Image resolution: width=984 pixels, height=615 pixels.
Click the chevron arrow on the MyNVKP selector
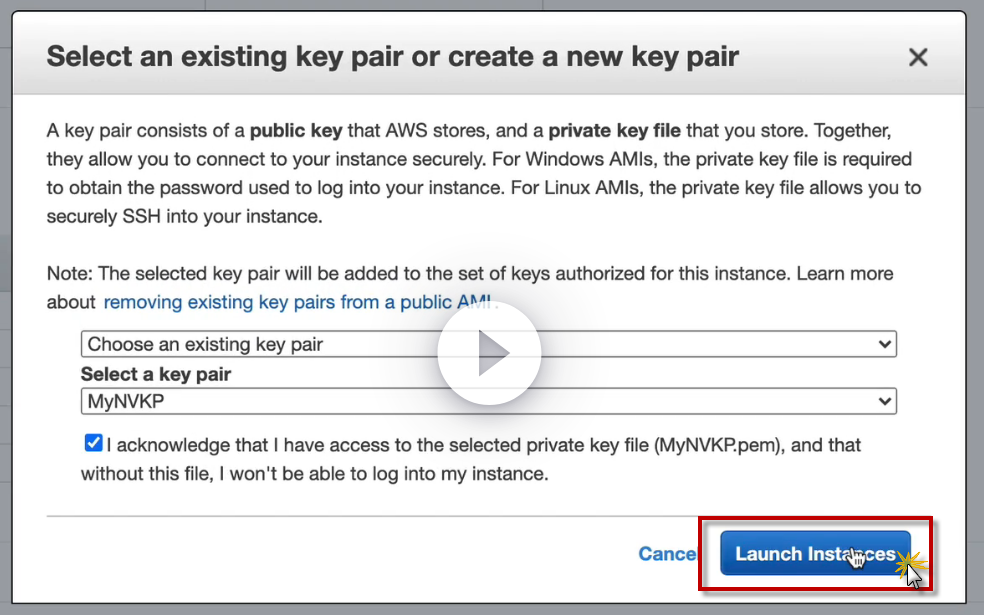pos(884,402)
